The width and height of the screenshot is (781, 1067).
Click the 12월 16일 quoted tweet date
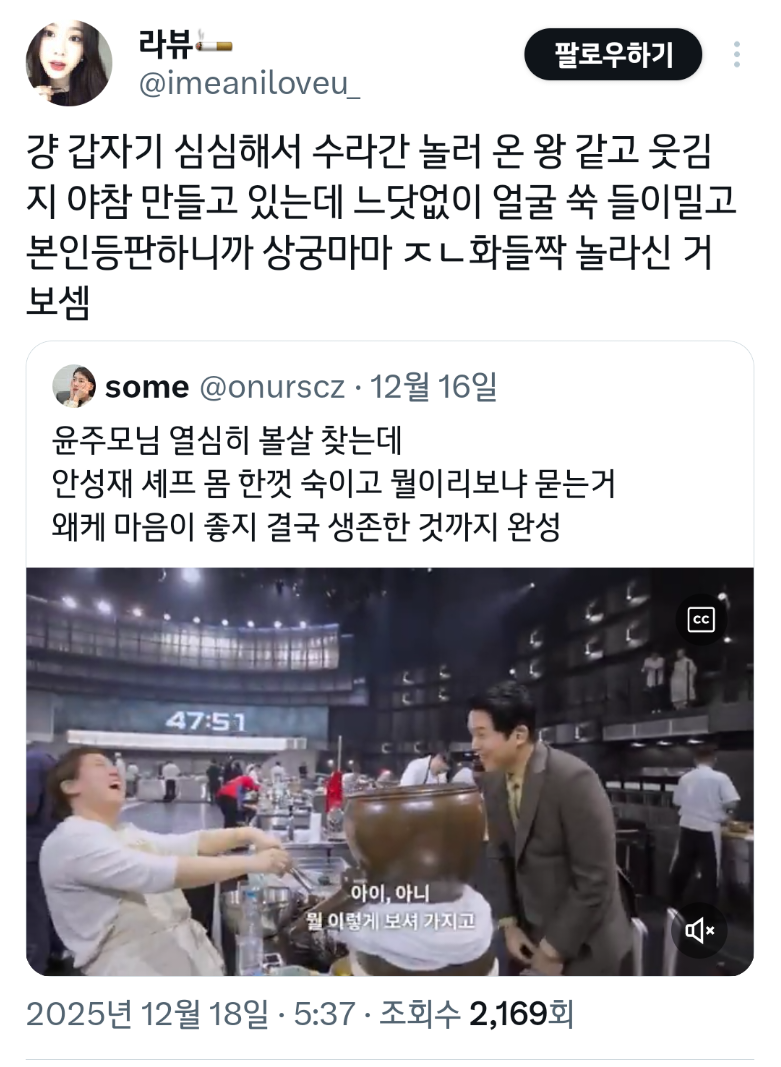click(433, 387)
